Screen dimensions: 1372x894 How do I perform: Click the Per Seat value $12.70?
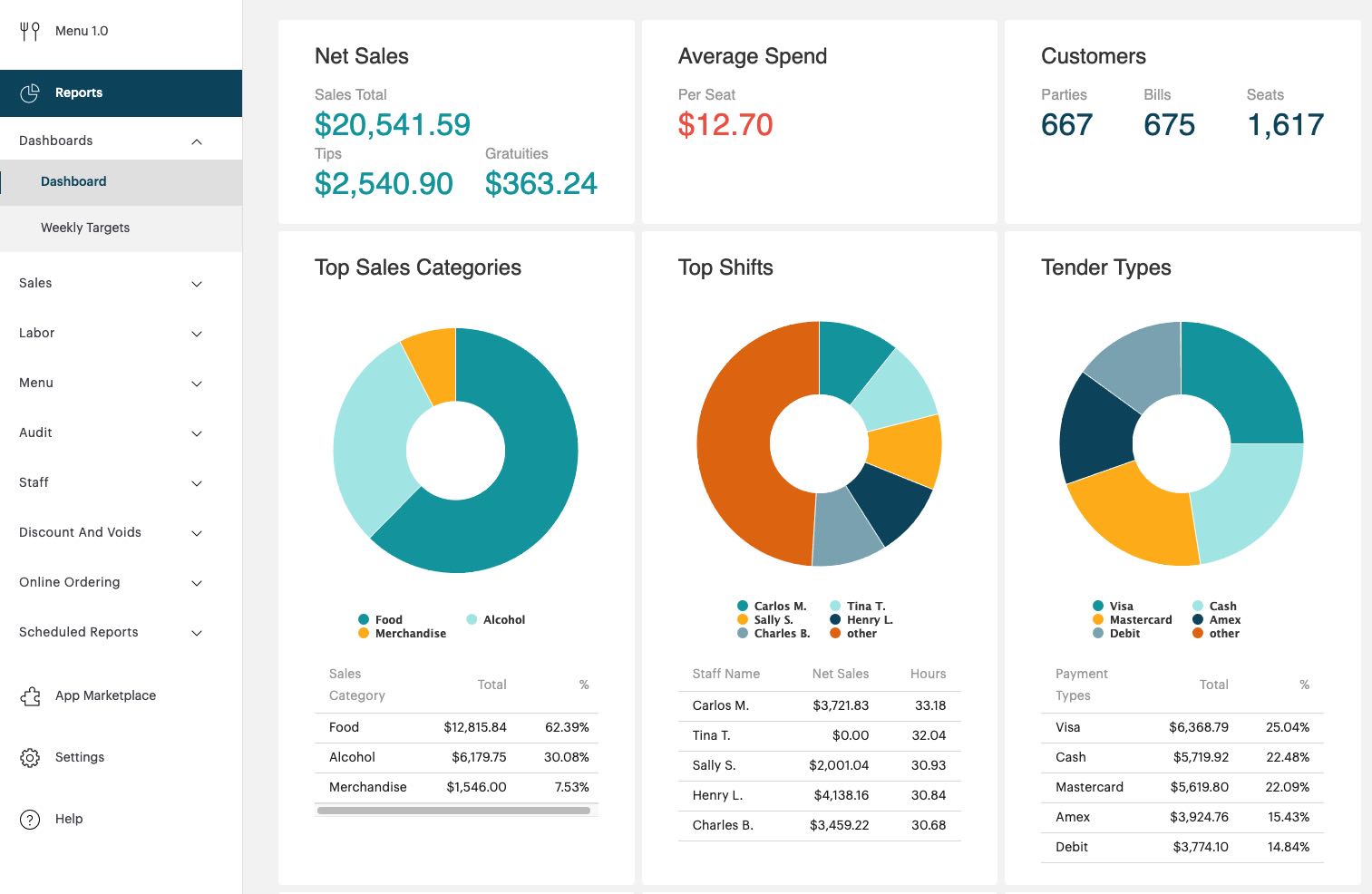[725, 124]
